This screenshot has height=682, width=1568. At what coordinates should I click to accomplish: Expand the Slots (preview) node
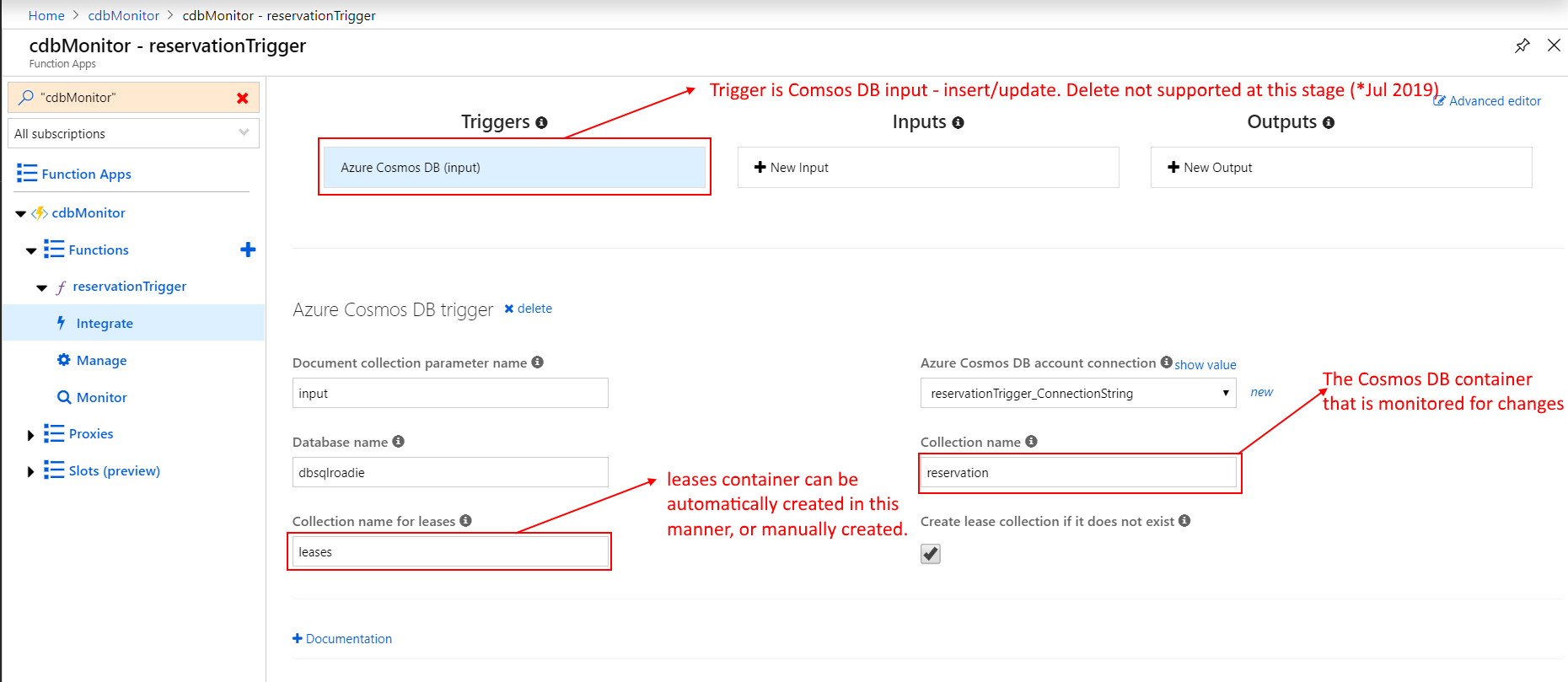click(x=31, y=472)
